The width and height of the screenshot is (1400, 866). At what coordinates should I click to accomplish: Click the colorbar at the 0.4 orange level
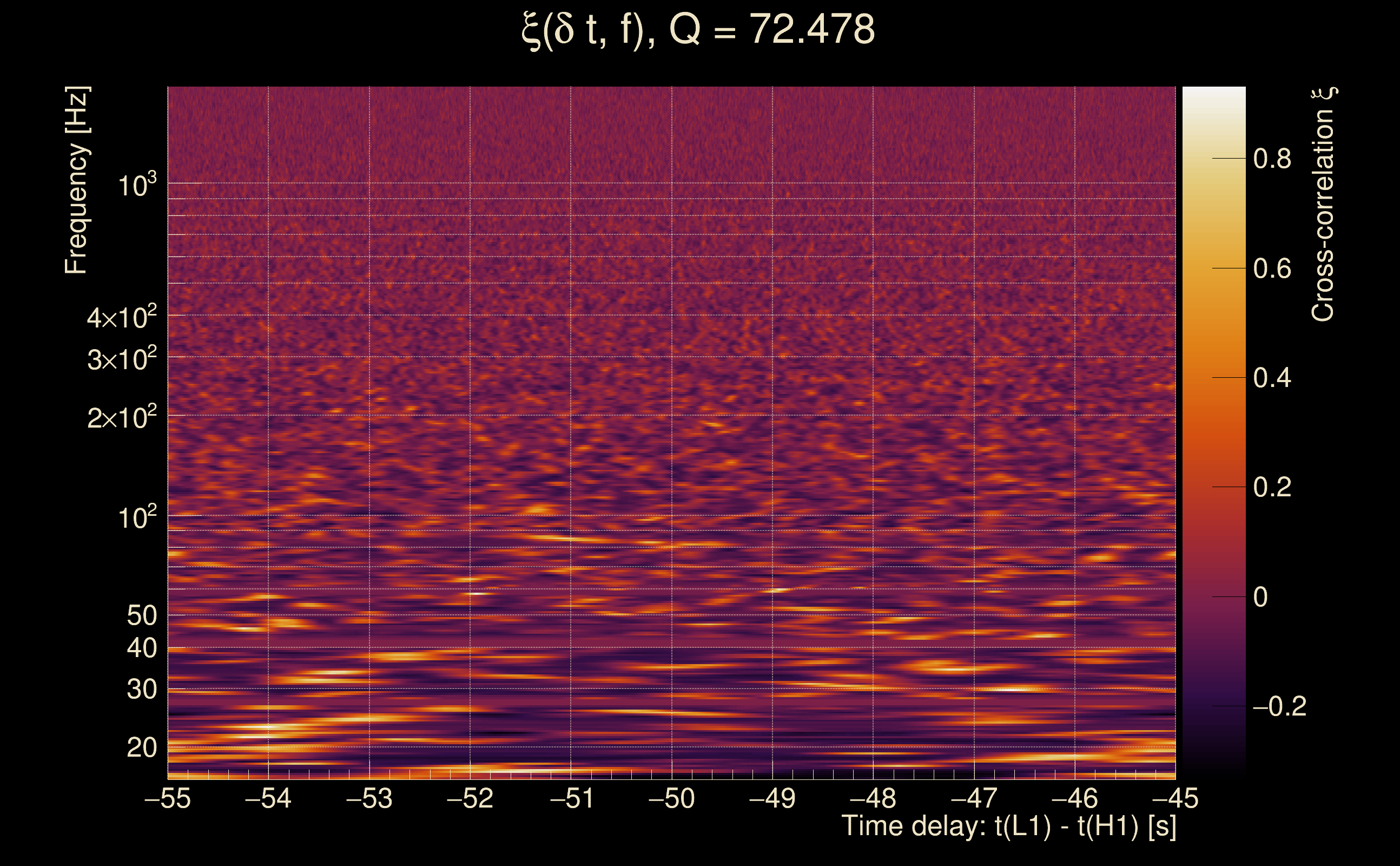[1213, 377]
